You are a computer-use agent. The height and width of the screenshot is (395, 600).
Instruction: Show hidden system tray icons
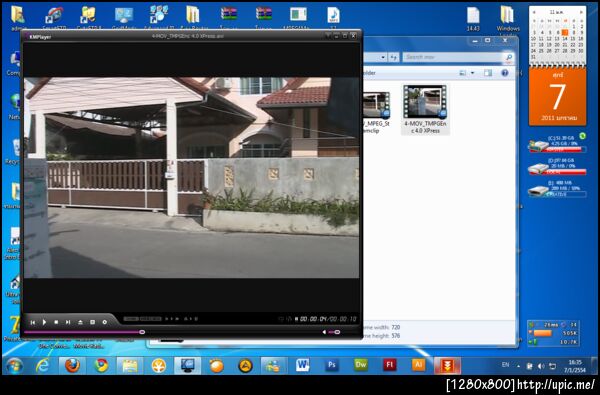[x=518, y=366]
